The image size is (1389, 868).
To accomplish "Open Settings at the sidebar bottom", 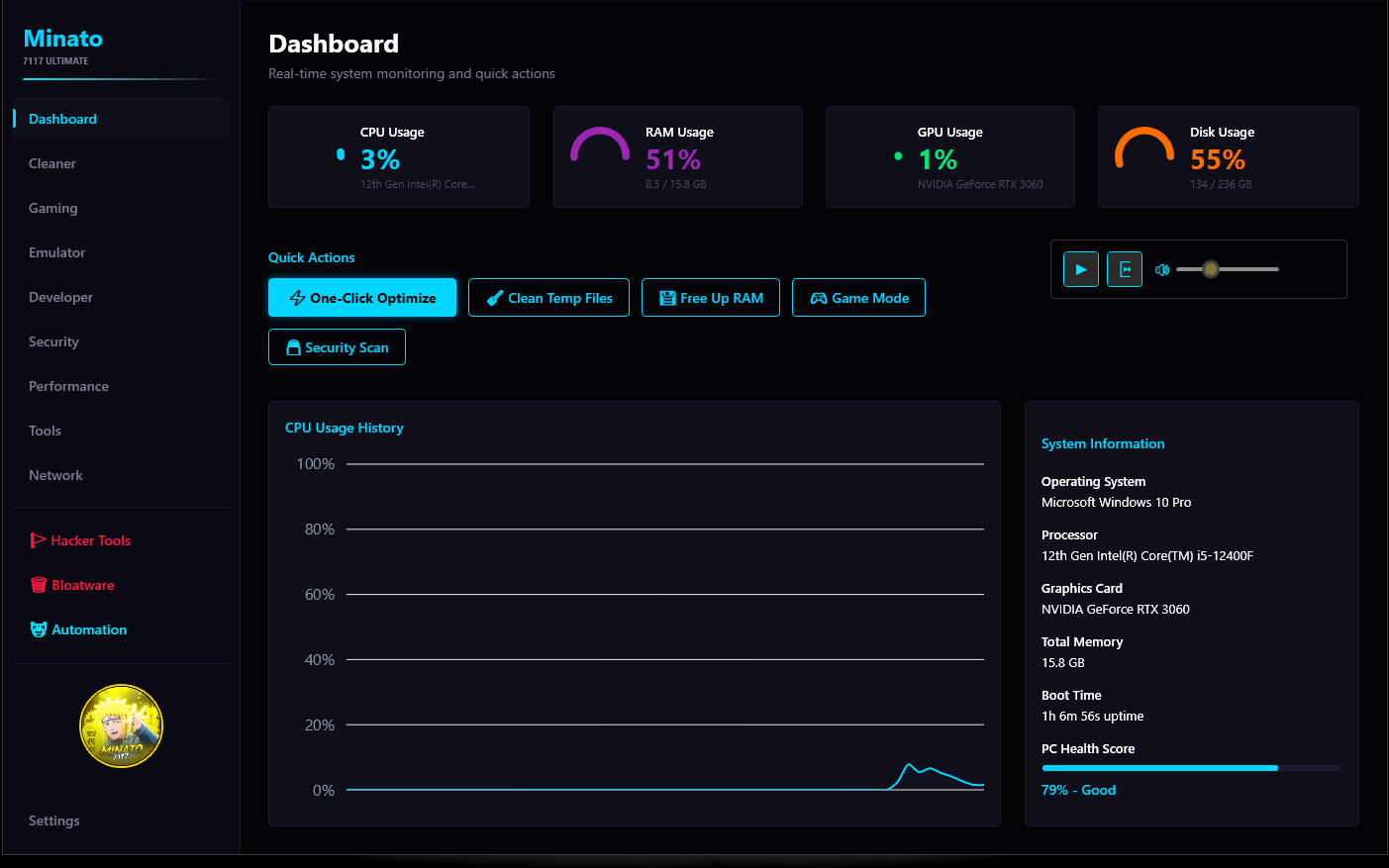I will point(53,820).
